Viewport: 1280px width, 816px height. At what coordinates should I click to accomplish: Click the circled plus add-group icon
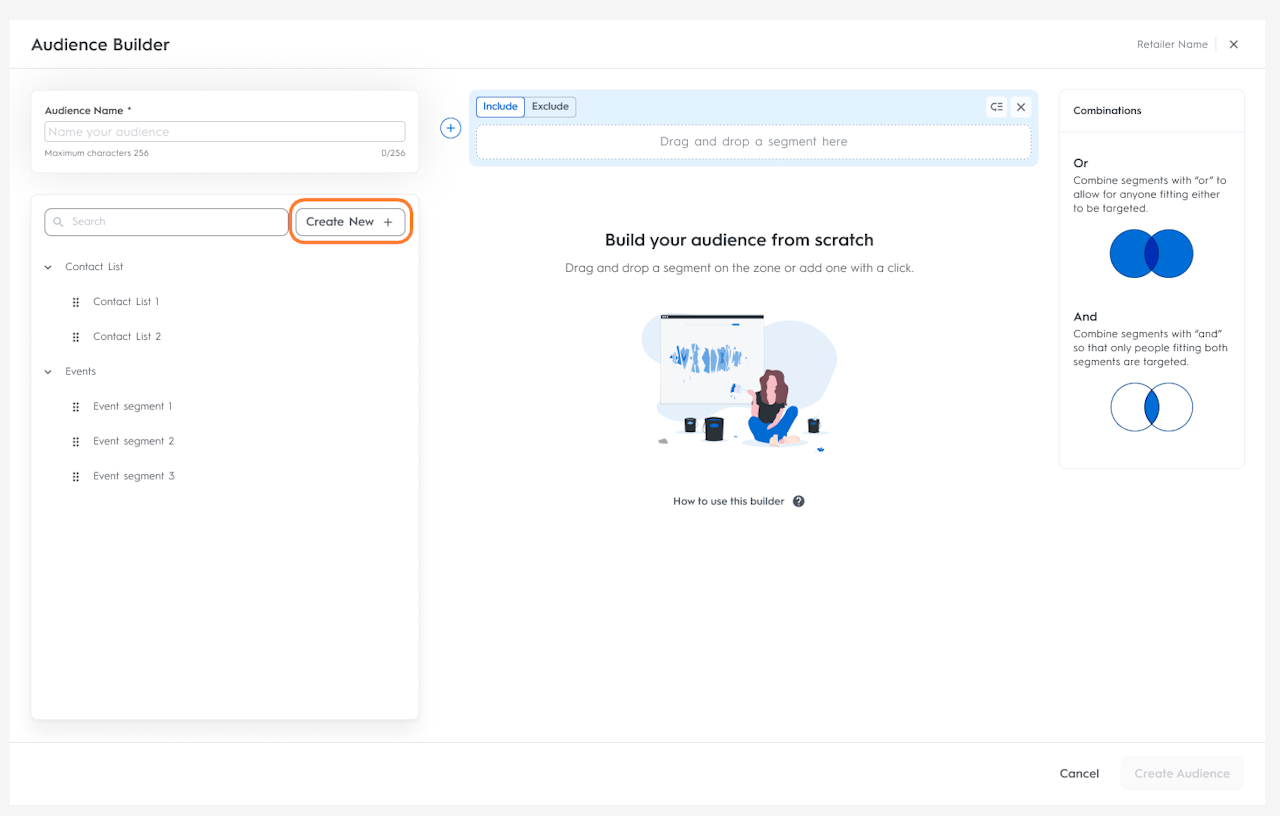(x=451, y=128)
